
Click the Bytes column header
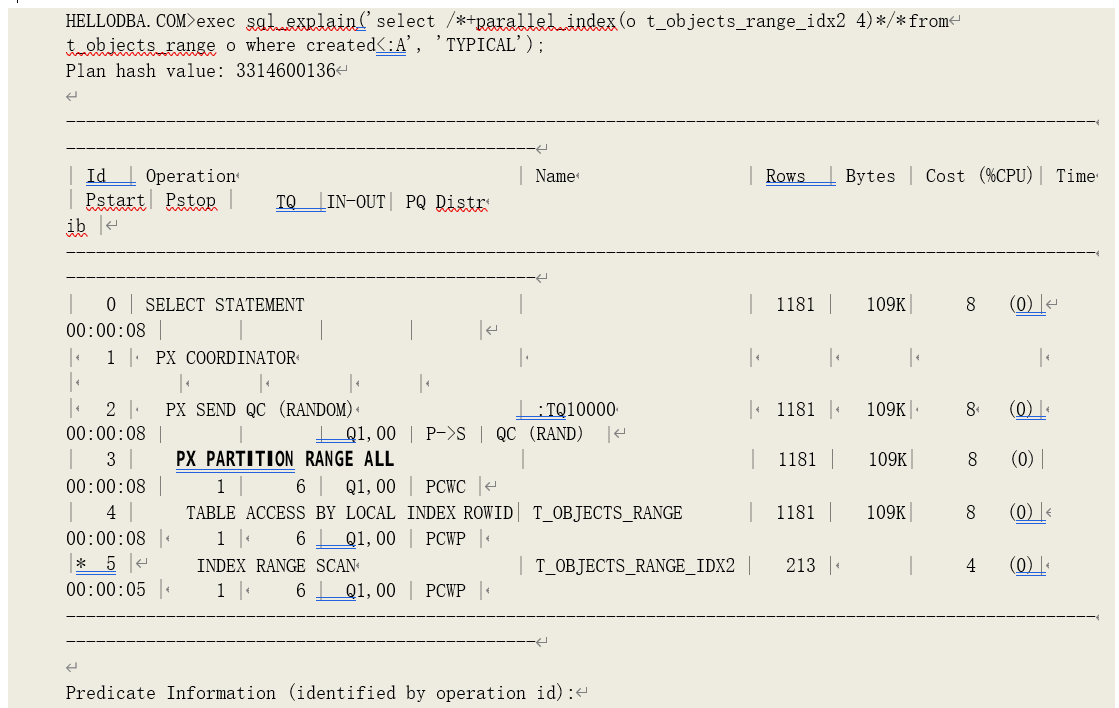coord(870,176)
